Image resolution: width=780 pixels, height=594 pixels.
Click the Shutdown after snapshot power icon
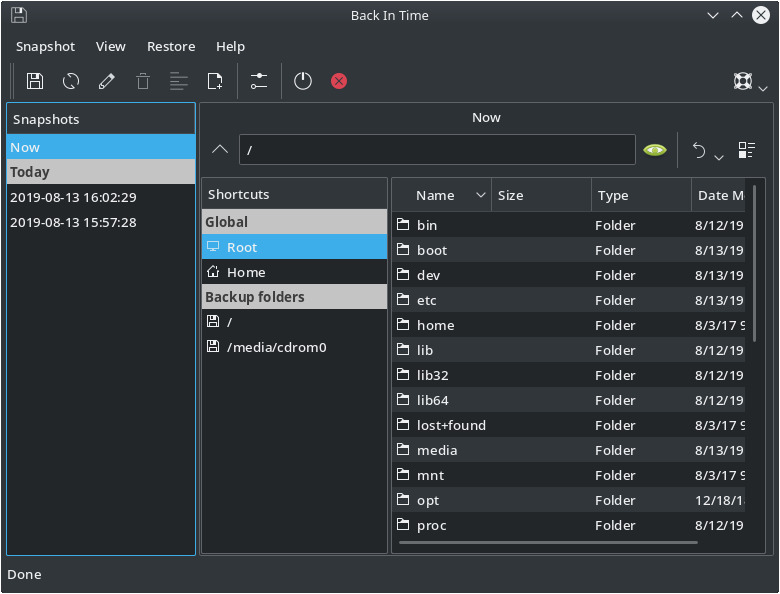pyautogui.click(x=302, y=81)
